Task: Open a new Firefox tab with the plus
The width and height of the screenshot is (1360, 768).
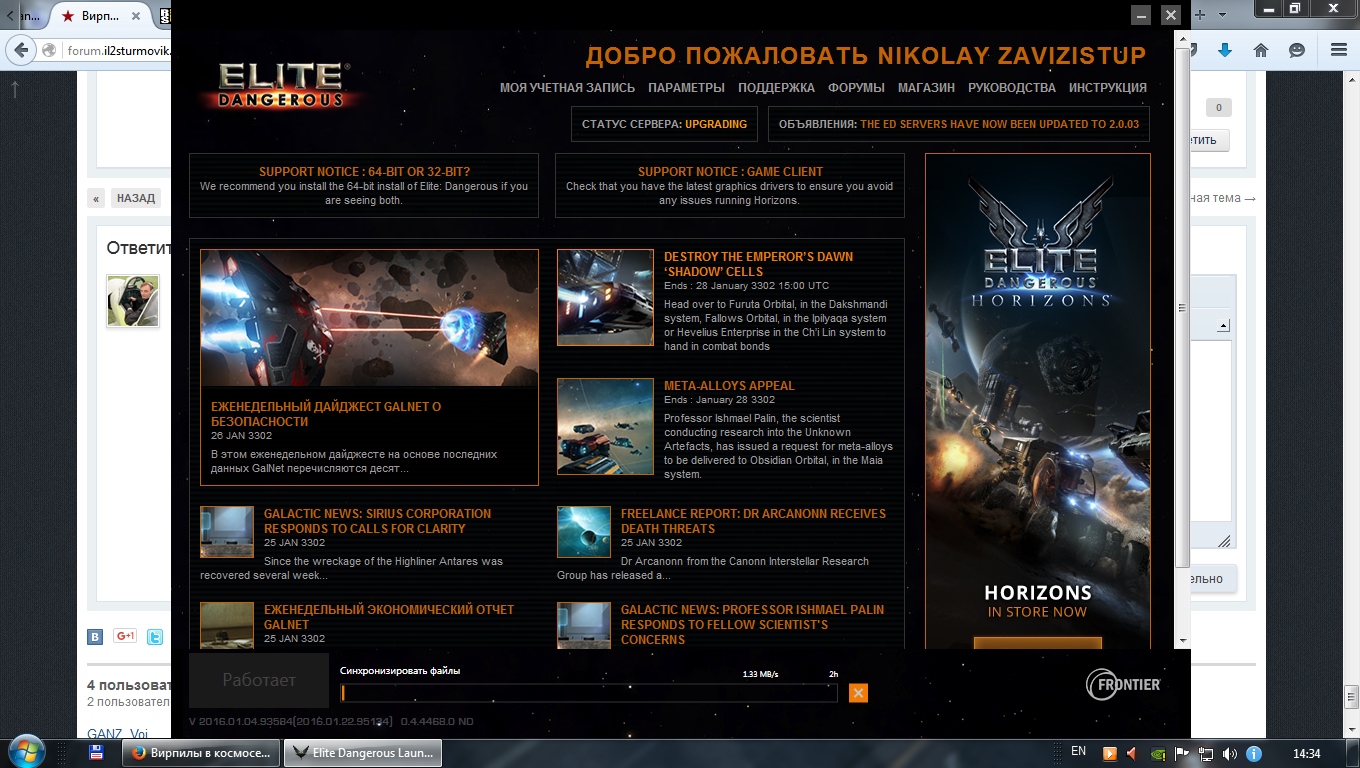Action: click(1200, 15)
